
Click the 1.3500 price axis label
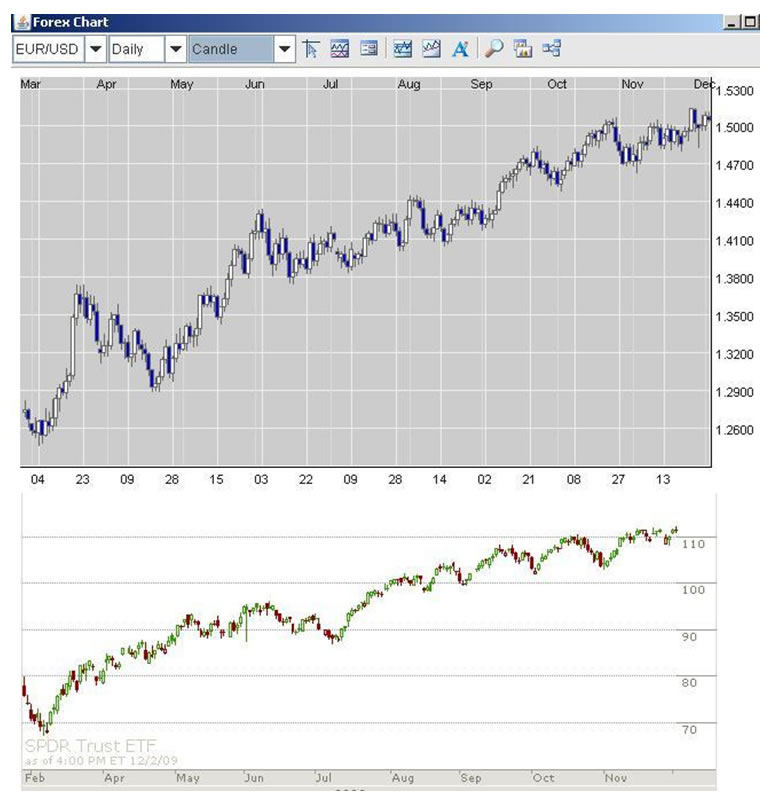tap(735, 317)
